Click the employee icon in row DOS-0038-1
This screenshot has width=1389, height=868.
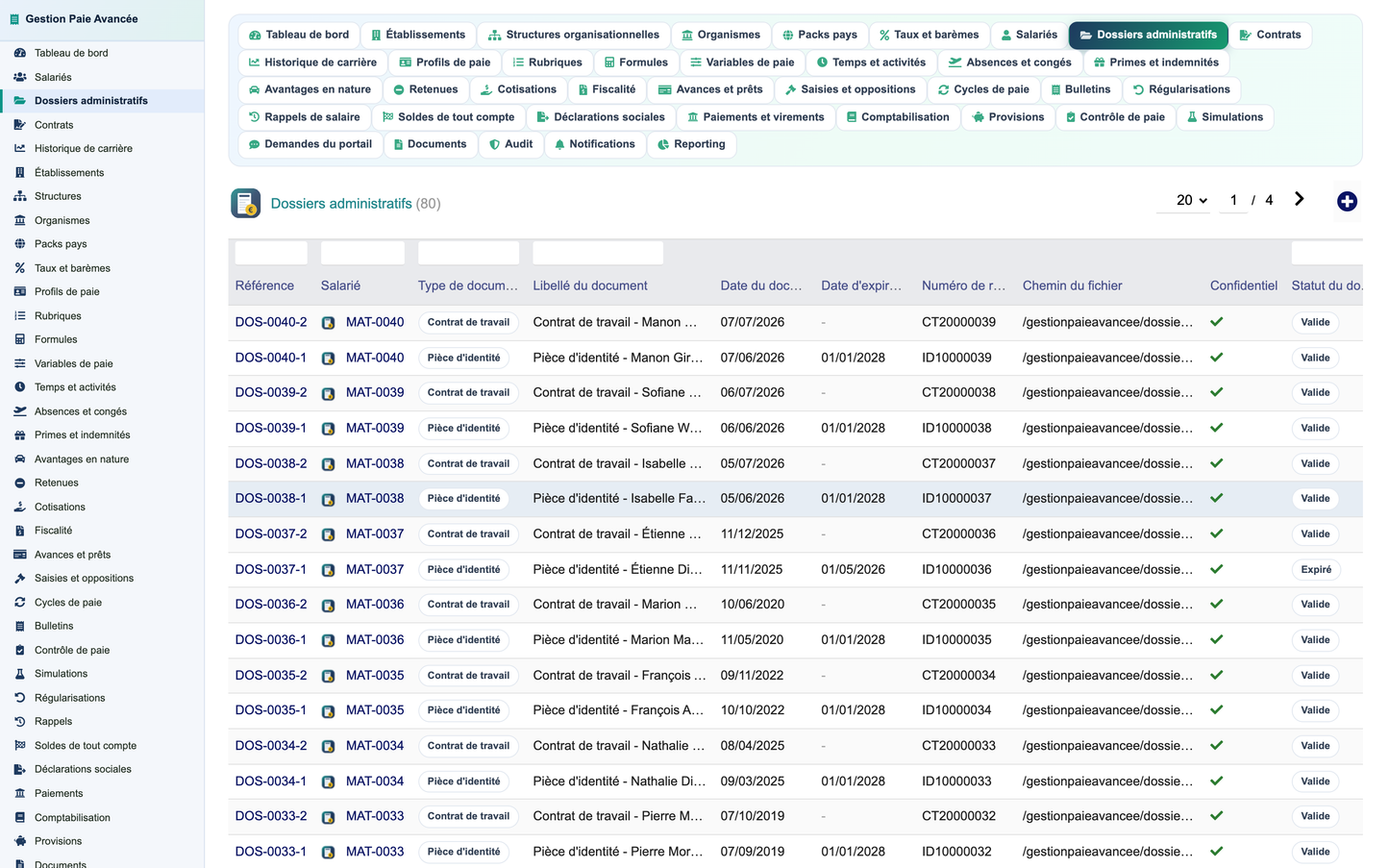point(328,500)
